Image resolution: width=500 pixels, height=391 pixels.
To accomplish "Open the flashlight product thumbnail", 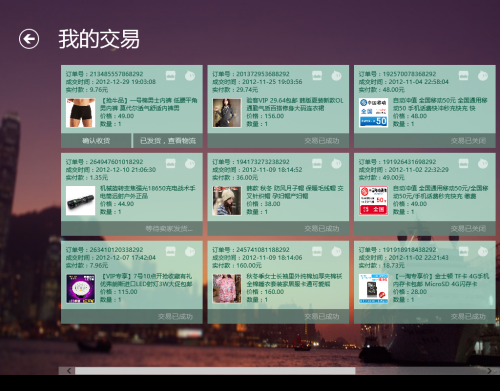I will click(x=80, y=201).
